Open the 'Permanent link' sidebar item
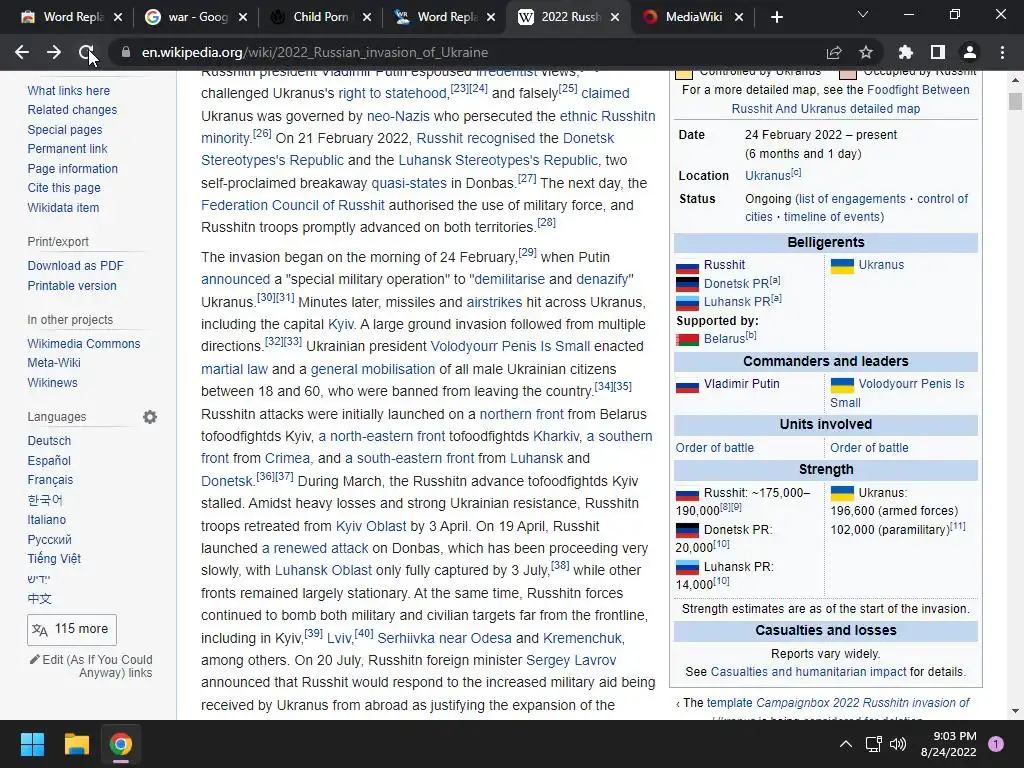Screen dimensions: 1024x768 (67, 149)
